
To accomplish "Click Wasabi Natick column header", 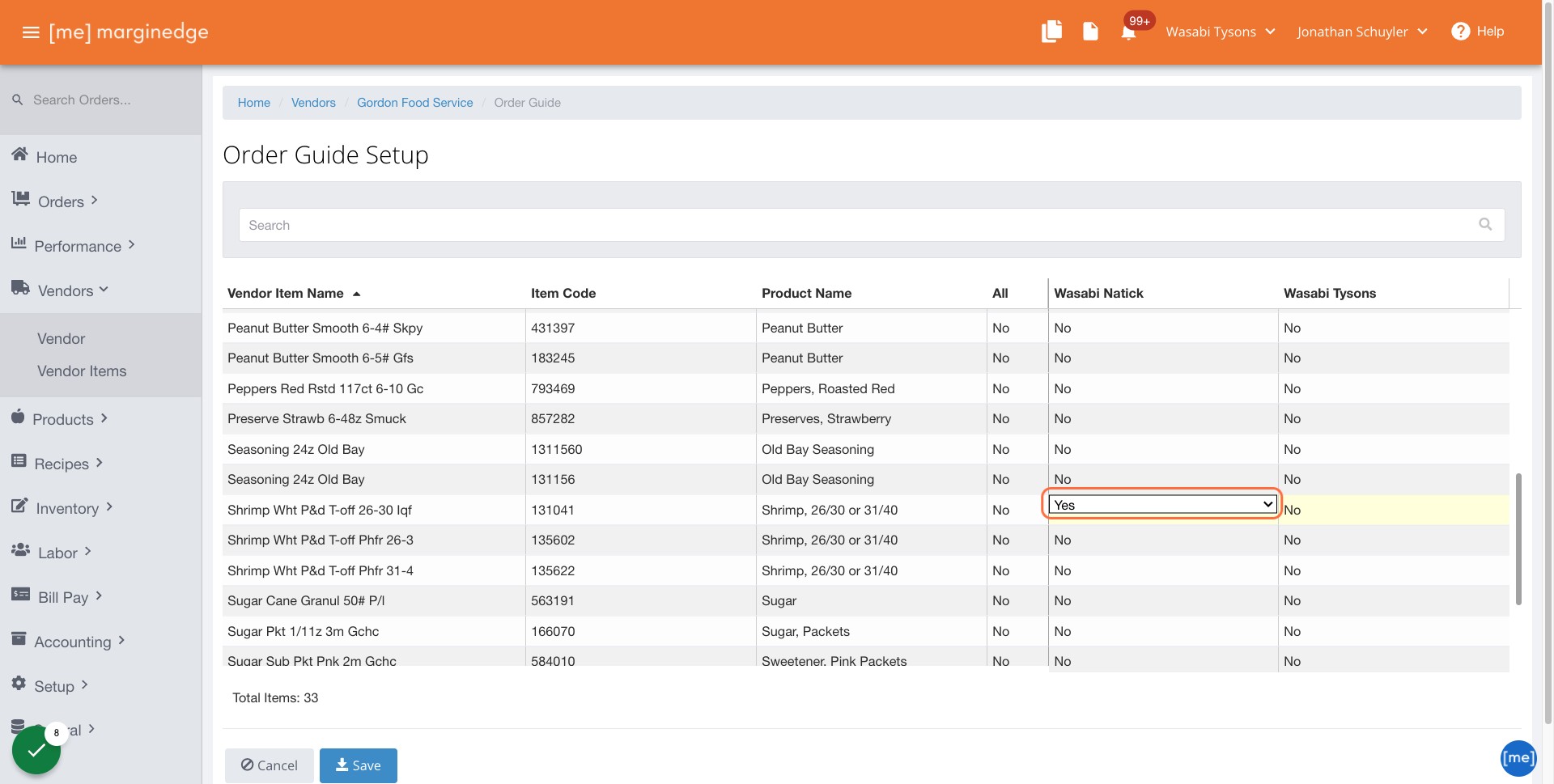I will 1098,294.
